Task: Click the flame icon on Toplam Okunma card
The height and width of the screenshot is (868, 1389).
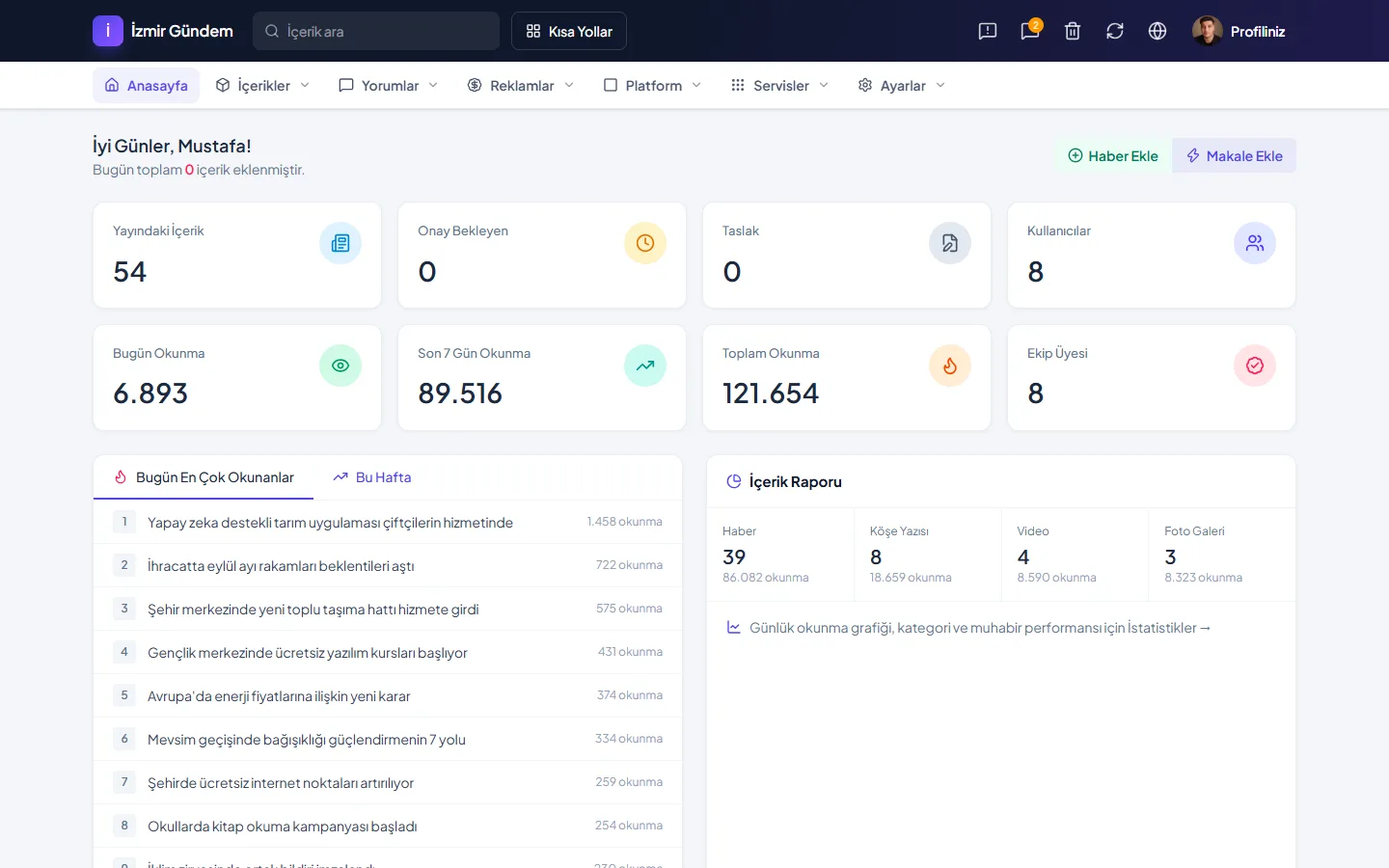Action: pyautogui.click(x=950, y=366)
